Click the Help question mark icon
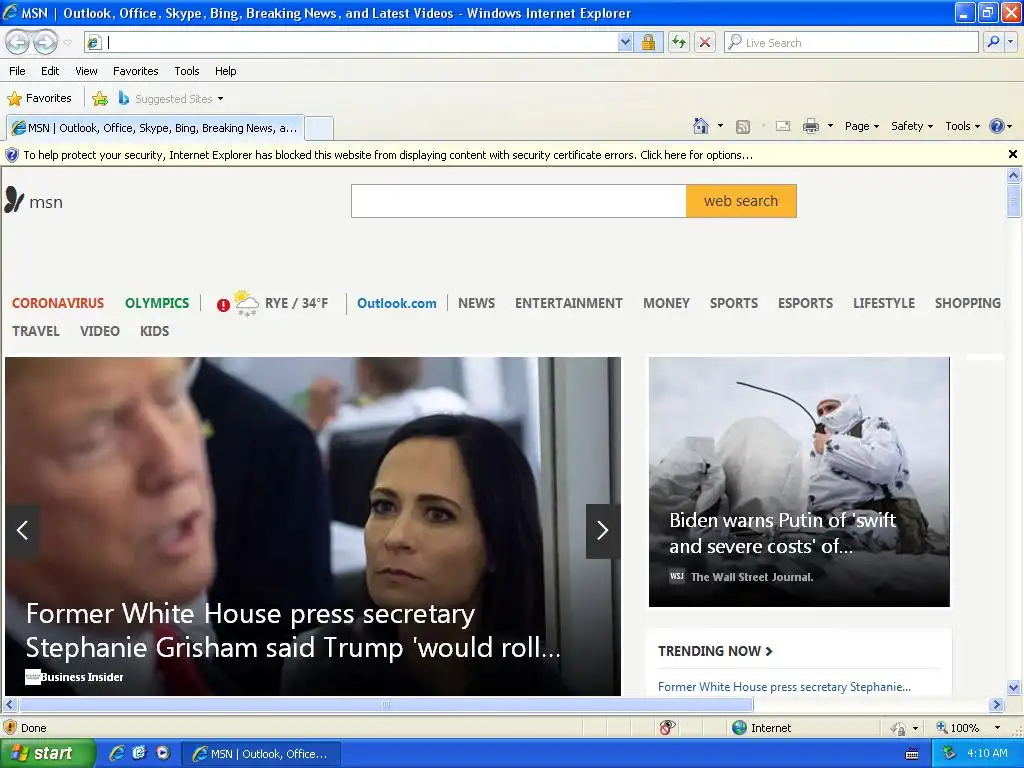This screenshot has width=1024, height=768. coord(997,126)
